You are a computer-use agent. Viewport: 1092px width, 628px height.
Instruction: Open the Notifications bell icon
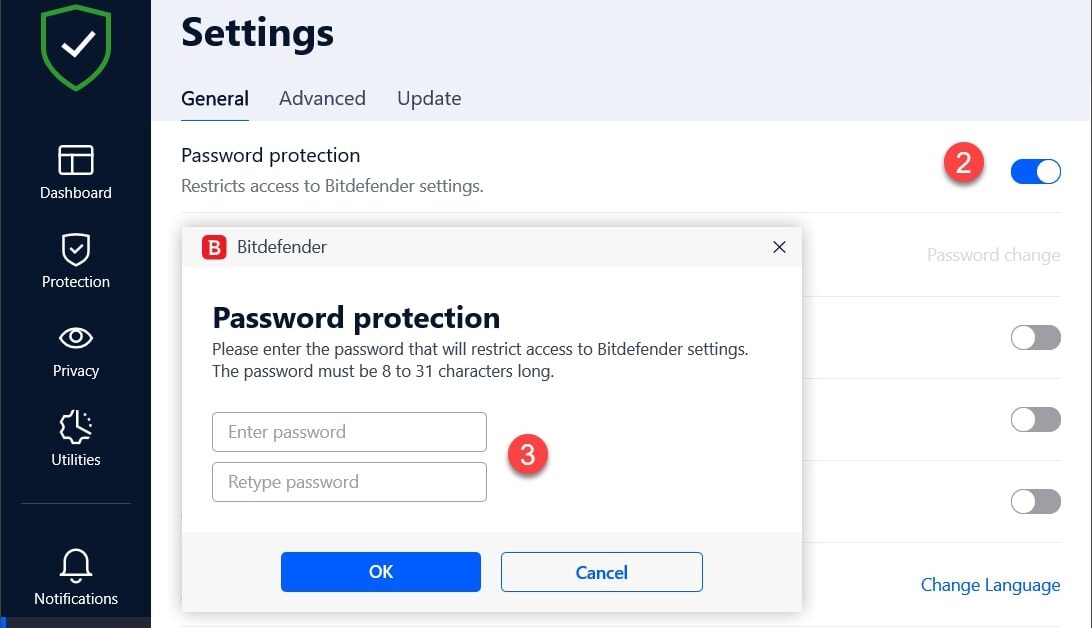[x=76, y=566]
